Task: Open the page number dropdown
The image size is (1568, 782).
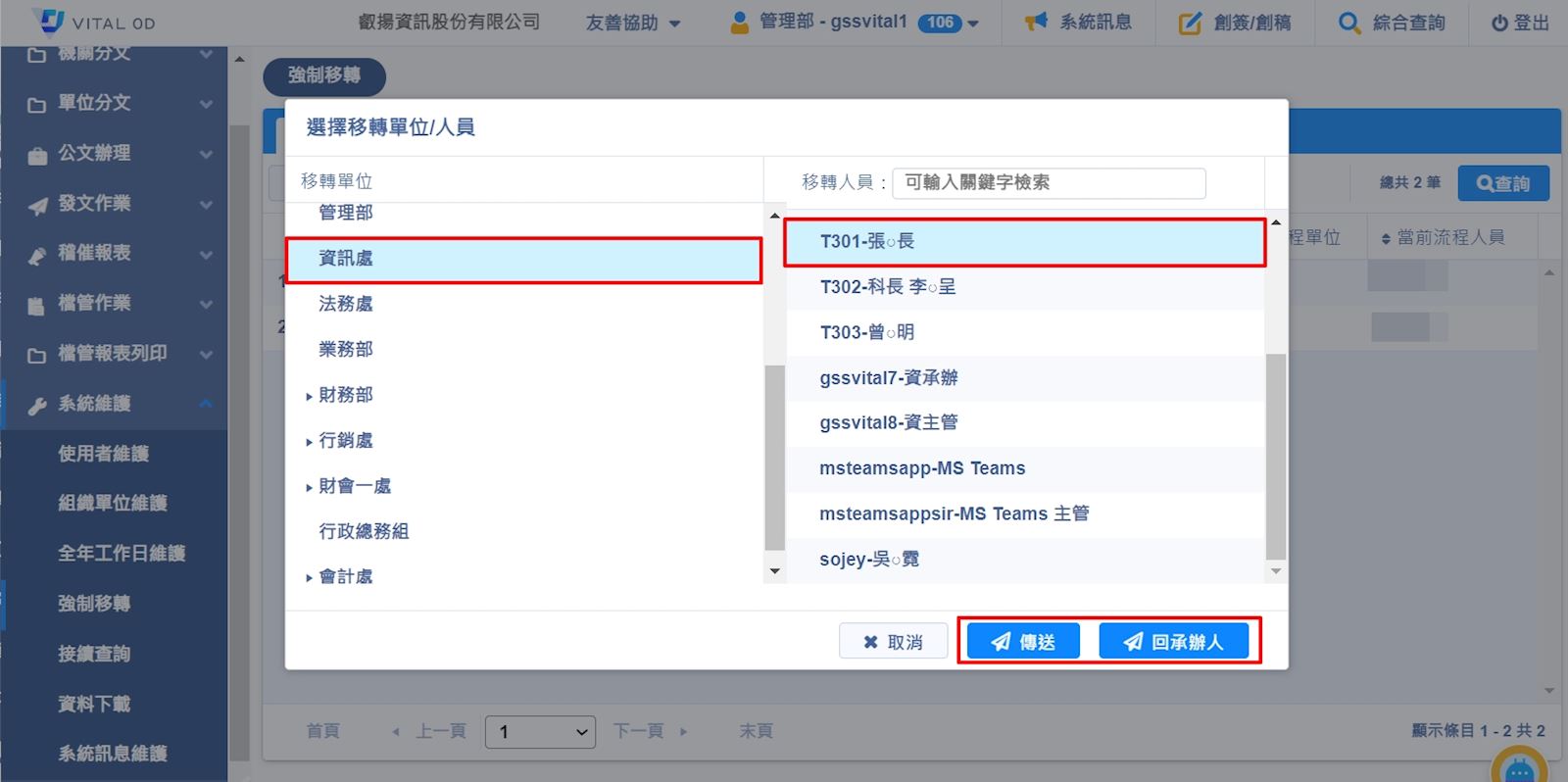Action: click(540, 731)
